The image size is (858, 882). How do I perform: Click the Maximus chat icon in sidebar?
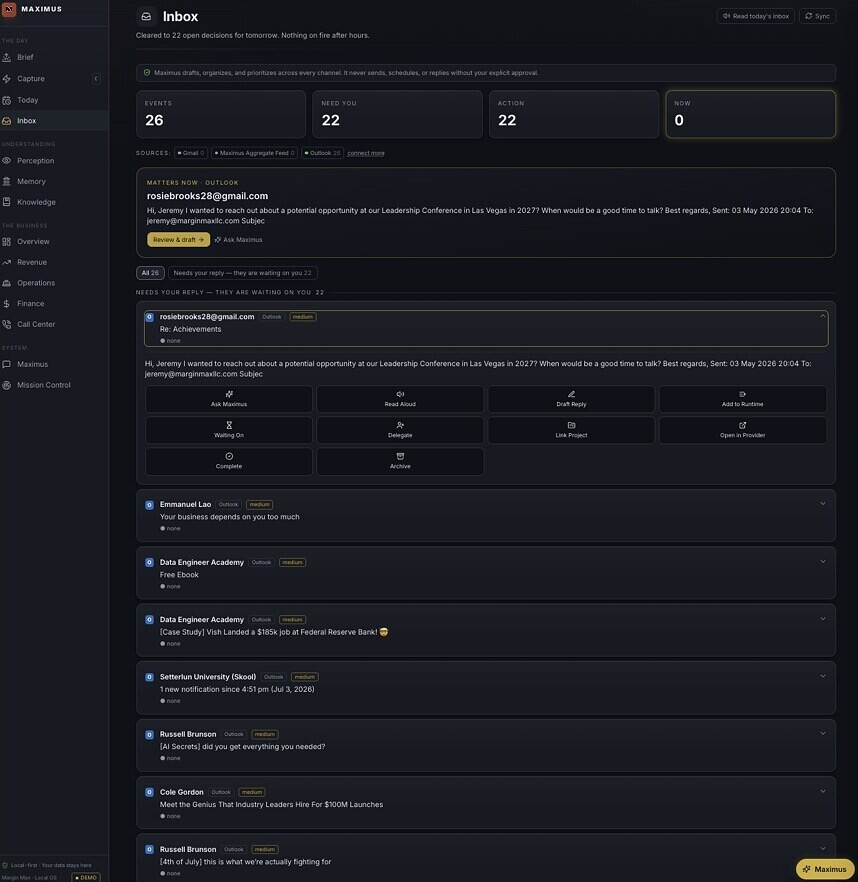[x=7, y=364]
